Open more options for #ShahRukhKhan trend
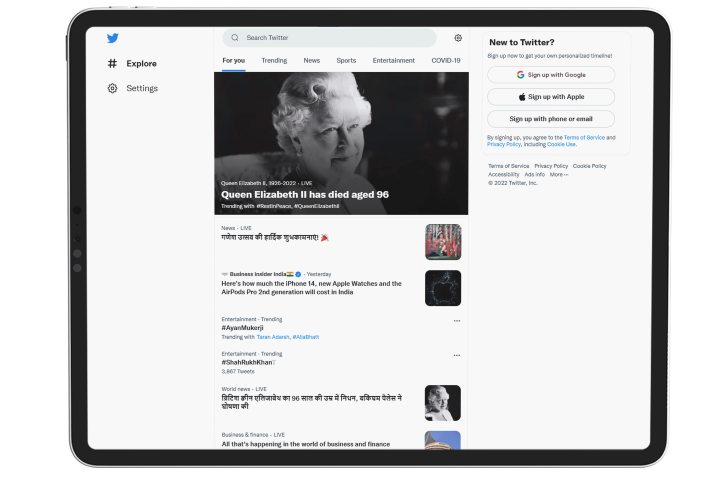The height and width of the screenshot is (480, 713). (x=457, y=355)
